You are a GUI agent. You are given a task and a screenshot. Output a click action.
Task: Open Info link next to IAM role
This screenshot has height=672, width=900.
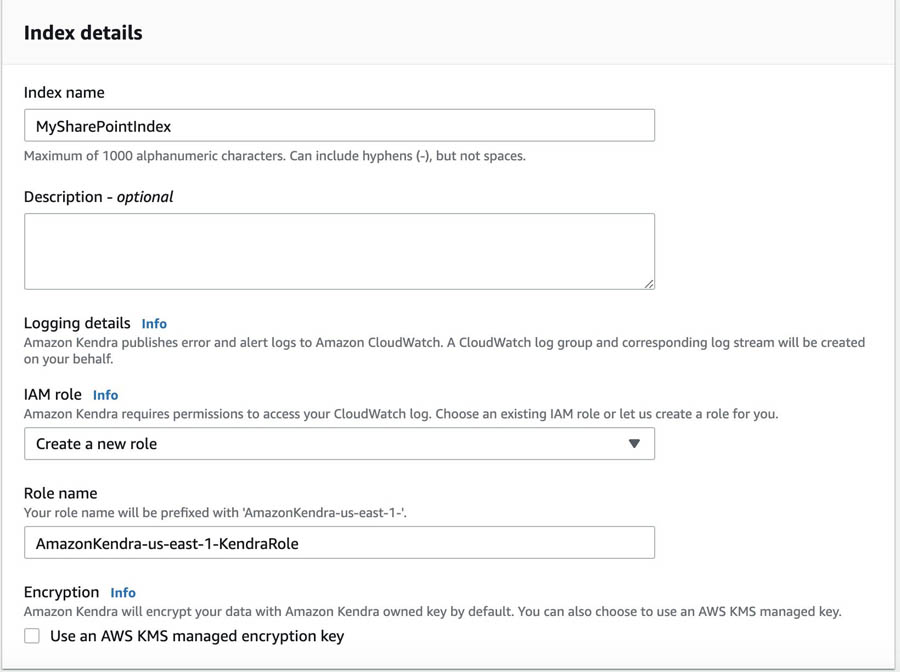105,395
